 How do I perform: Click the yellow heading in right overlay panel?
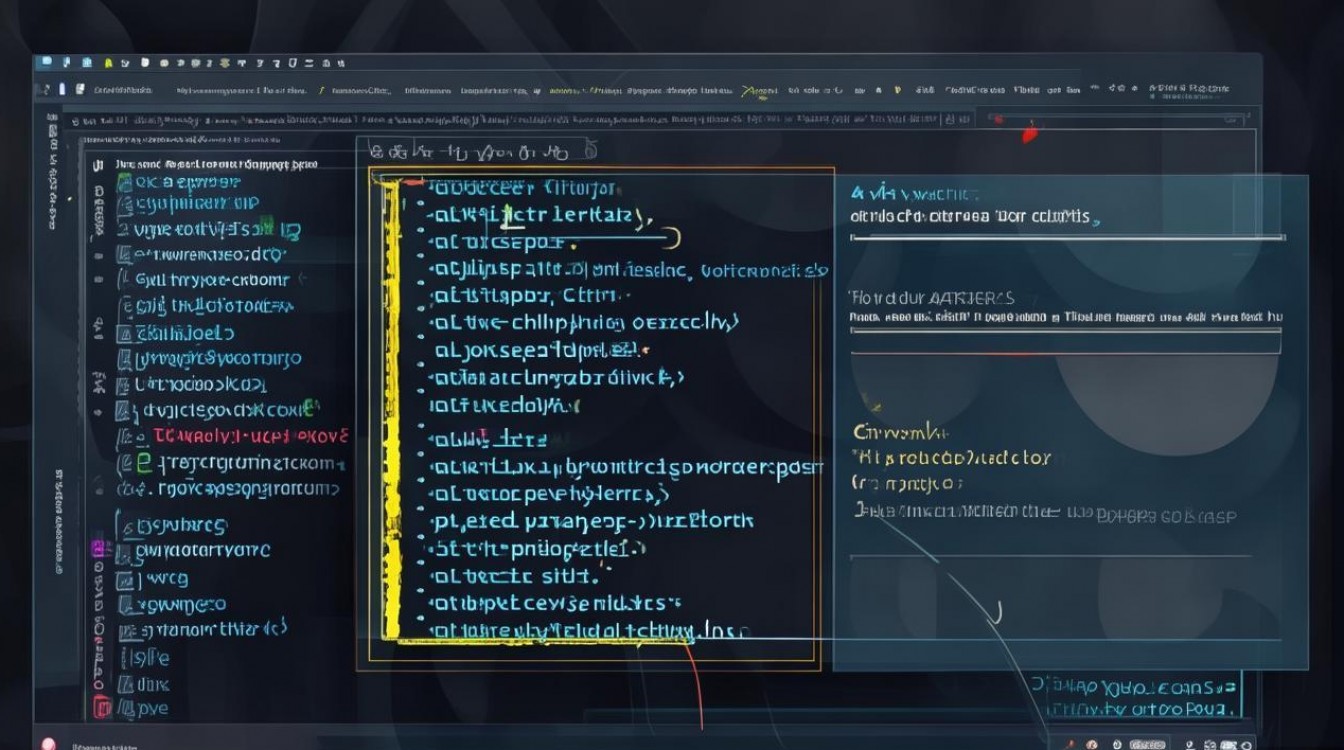[x=900, y=432]
